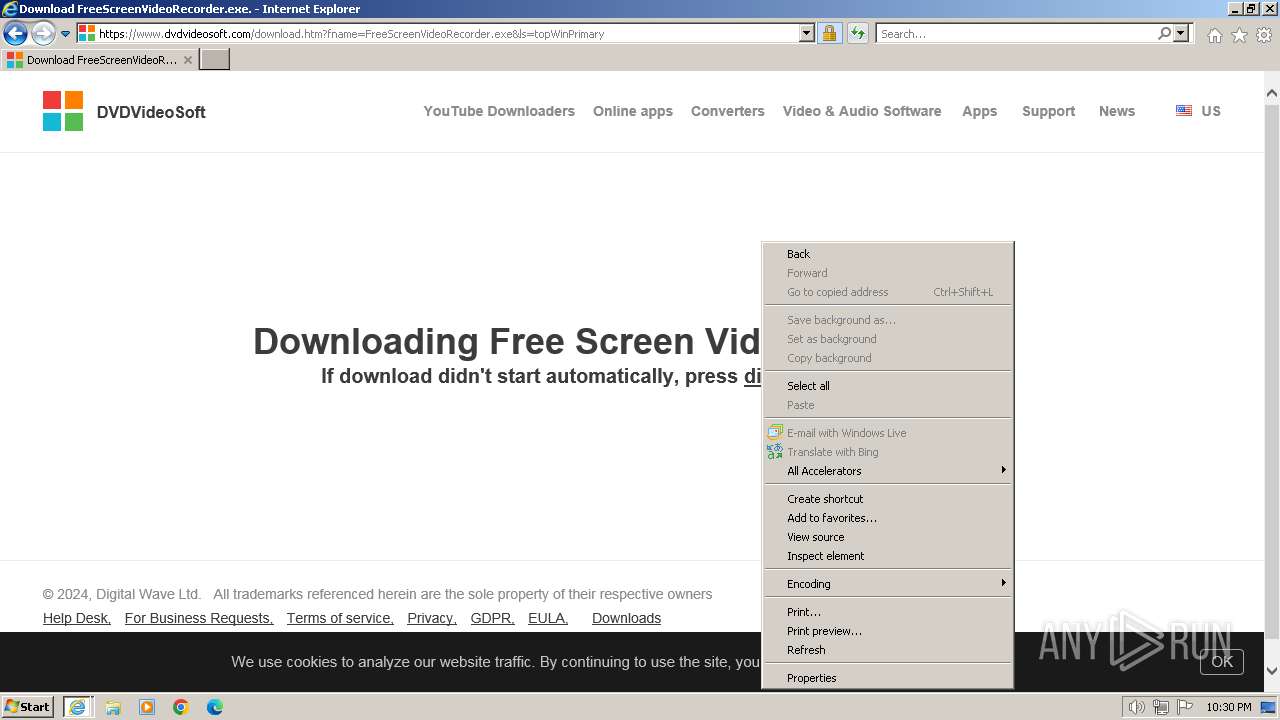Open Online apps menu
The image size is (1280, 720).
(x=633, y=111)
